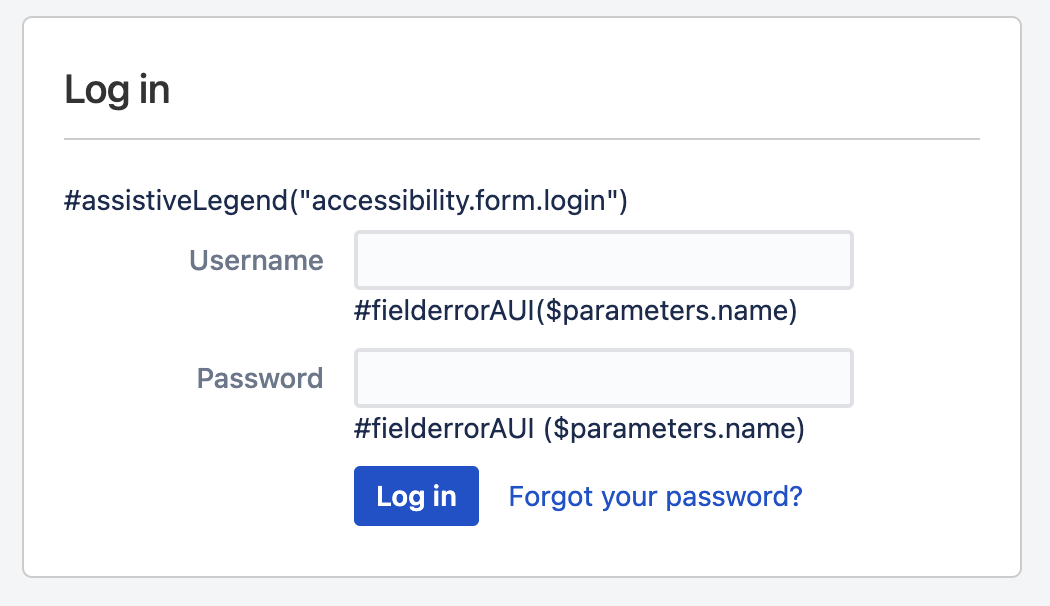Select the field labeled Password
This screenshot has height=606, width=1050.
click(x=603, y=378)
